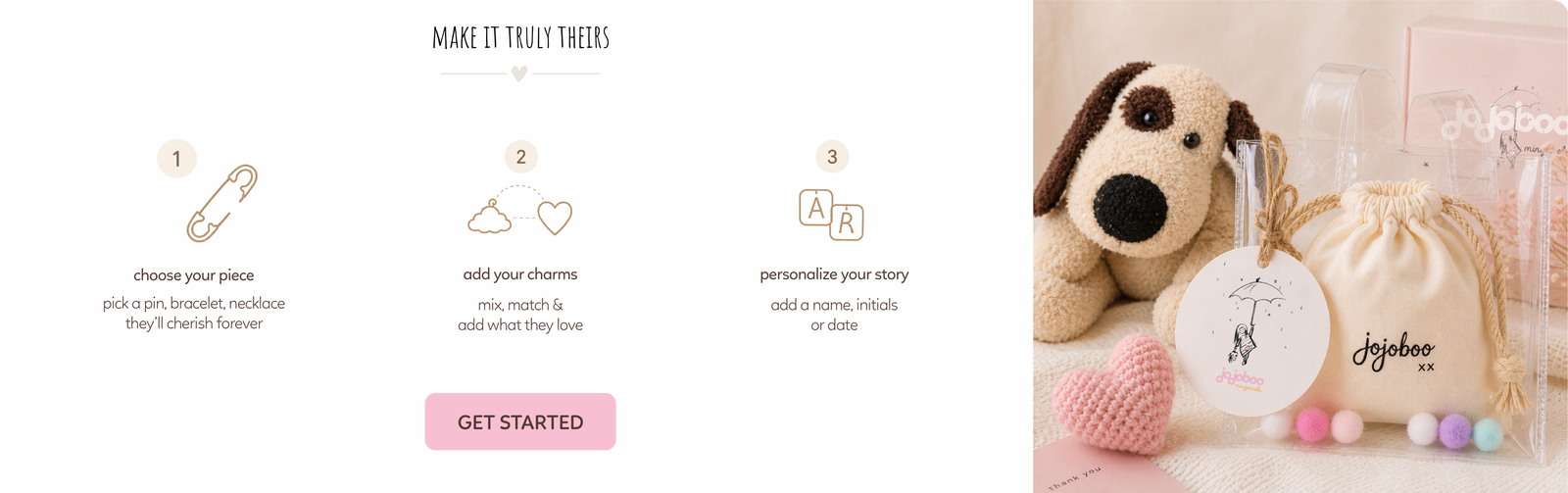
Task: Click the safety pin icon
Action: [222, 203]
